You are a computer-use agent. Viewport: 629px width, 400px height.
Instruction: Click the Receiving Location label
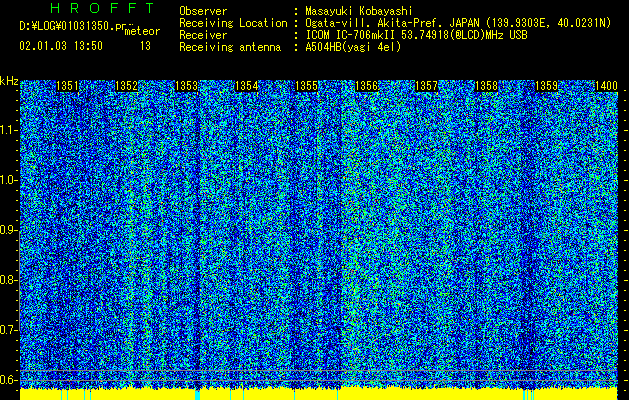coord(233,23)
